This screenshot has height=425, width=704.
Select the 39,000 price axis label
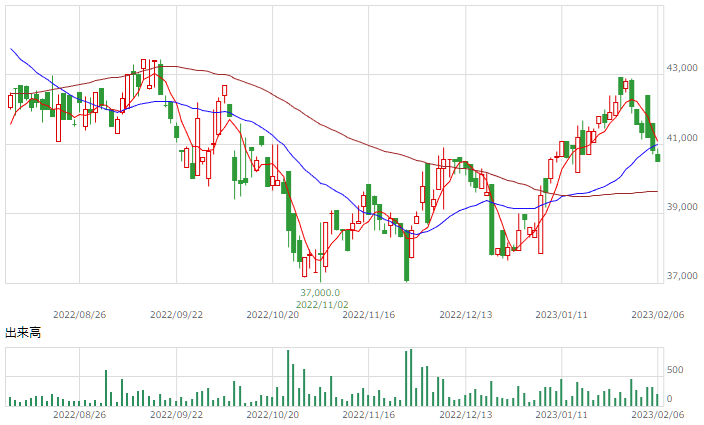[x=682, y=207]
